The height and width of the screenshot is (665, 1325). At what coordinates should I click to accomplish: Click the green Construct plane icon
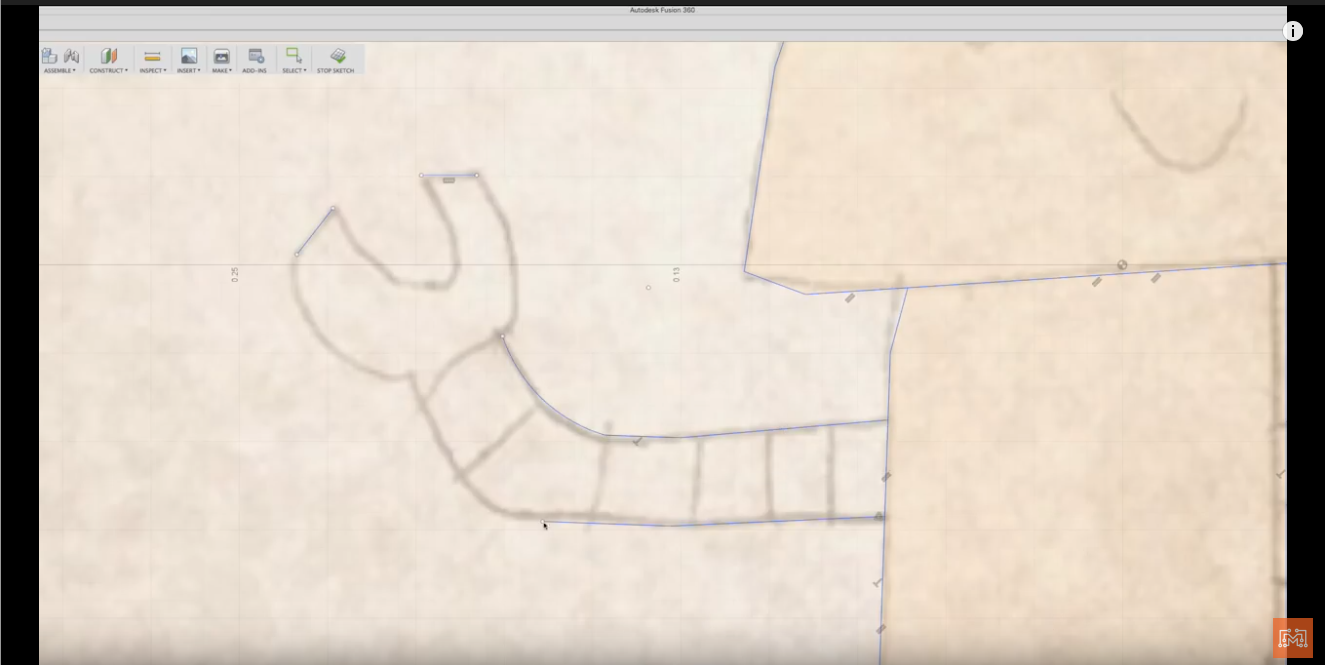[x=110, y=56]
